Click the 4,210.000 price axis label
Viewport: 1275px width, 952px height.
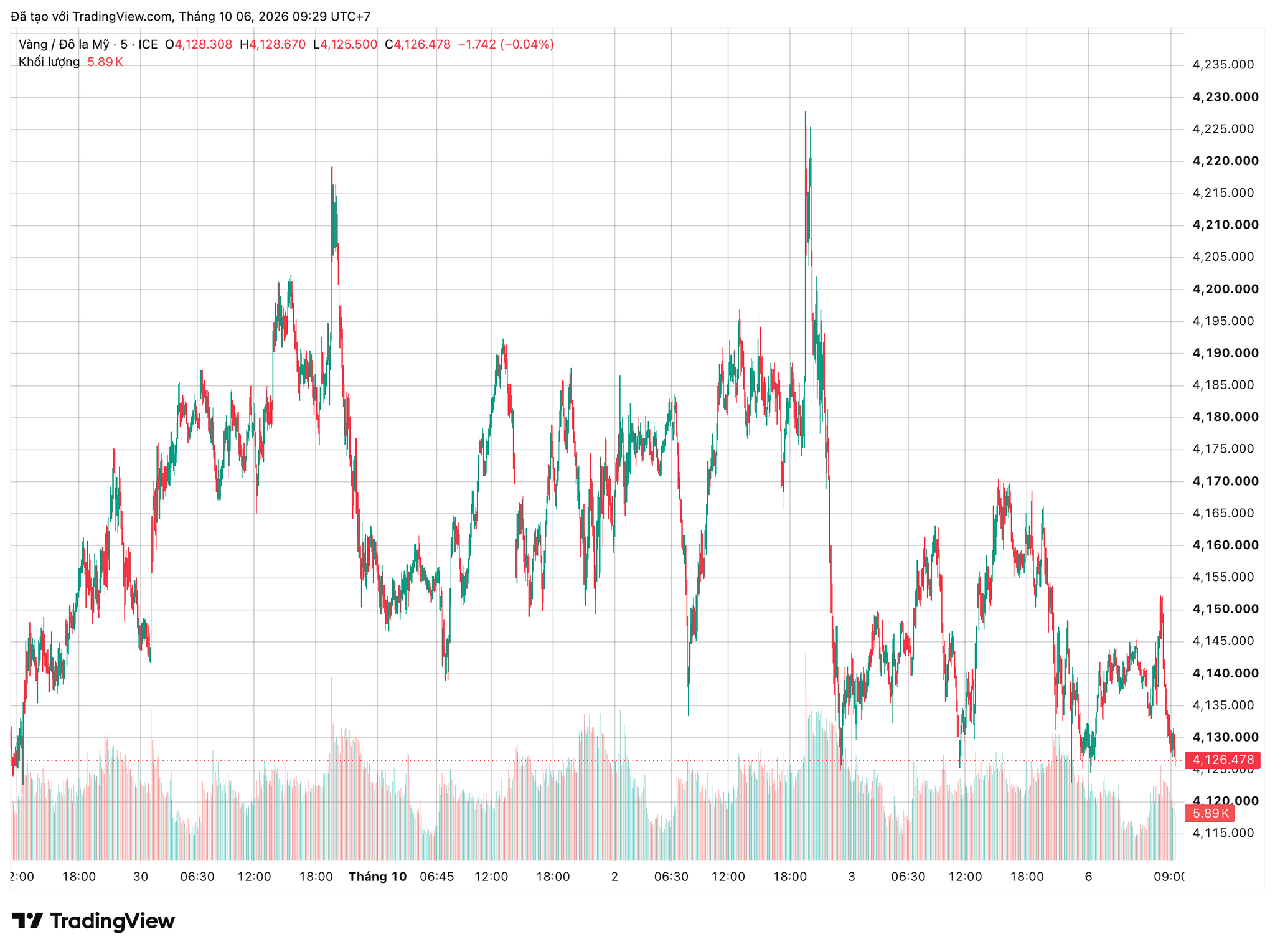1225,225
